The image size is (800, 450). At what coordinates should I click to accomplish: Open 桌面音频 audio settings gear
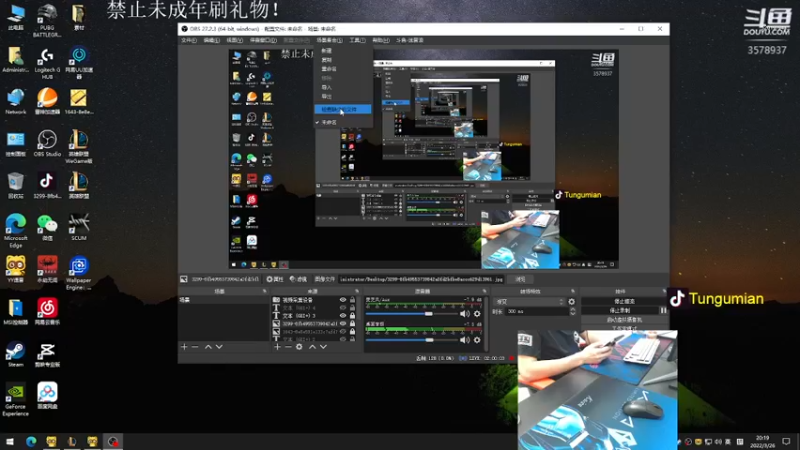click(477, 340)
